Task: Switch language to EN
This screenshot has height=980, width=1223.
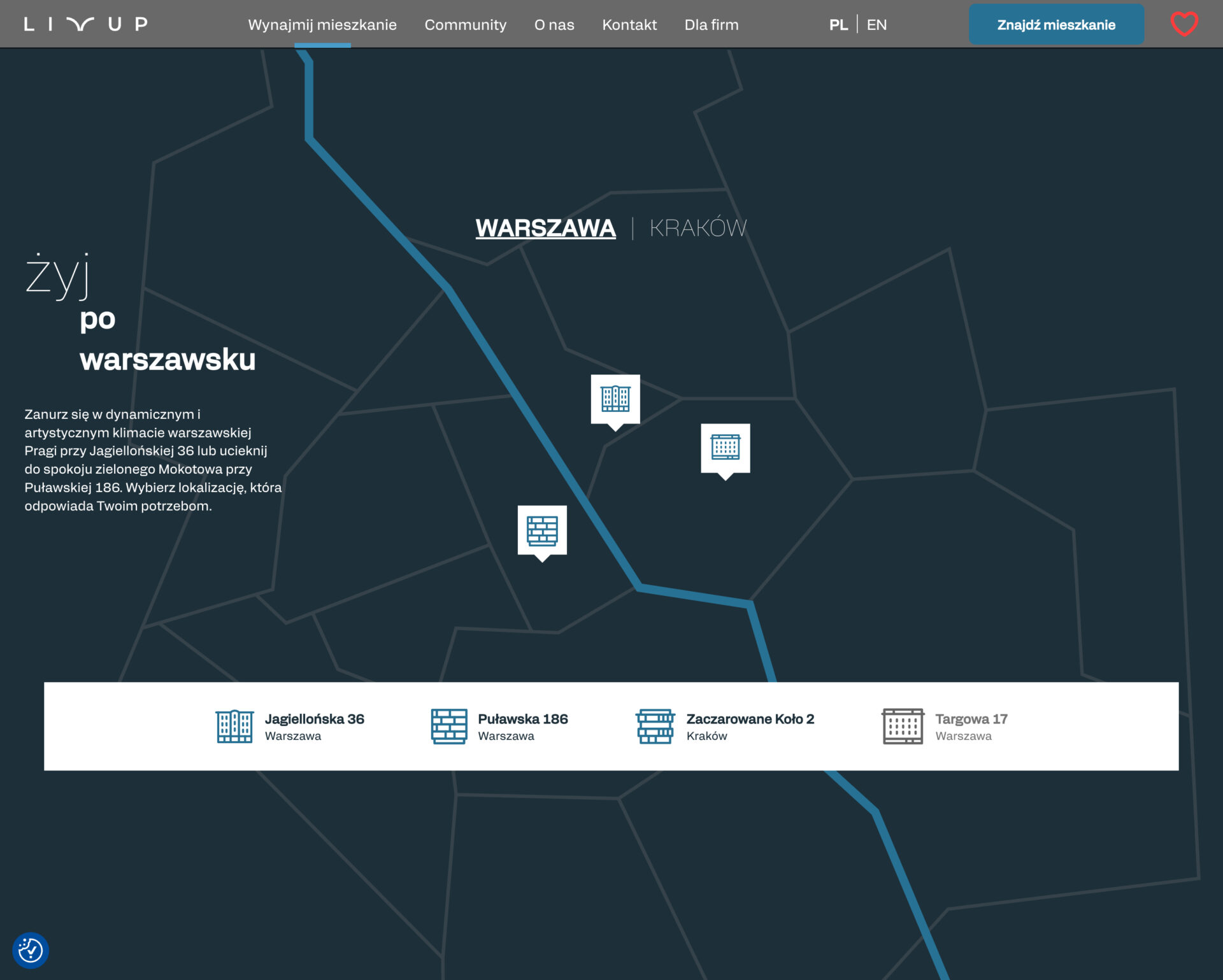Action: coord(876,25)
